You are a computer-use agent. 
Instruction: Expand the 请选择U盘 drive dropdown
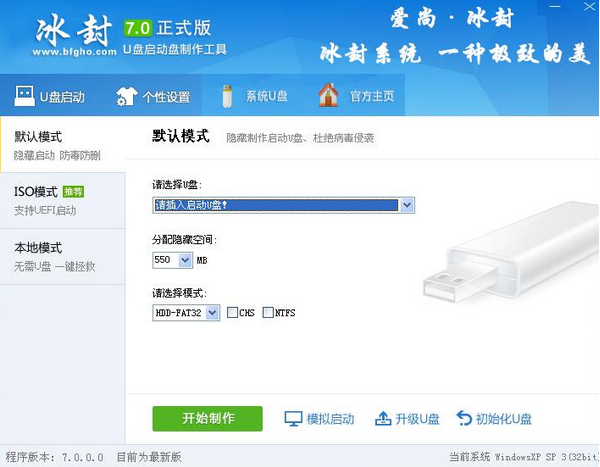407,205
